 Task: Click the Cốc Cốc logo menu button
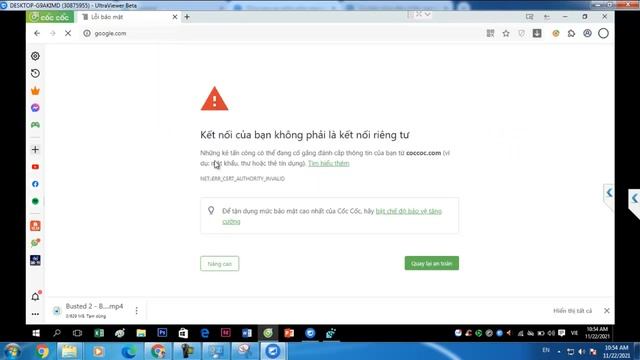tap(50, 17)
